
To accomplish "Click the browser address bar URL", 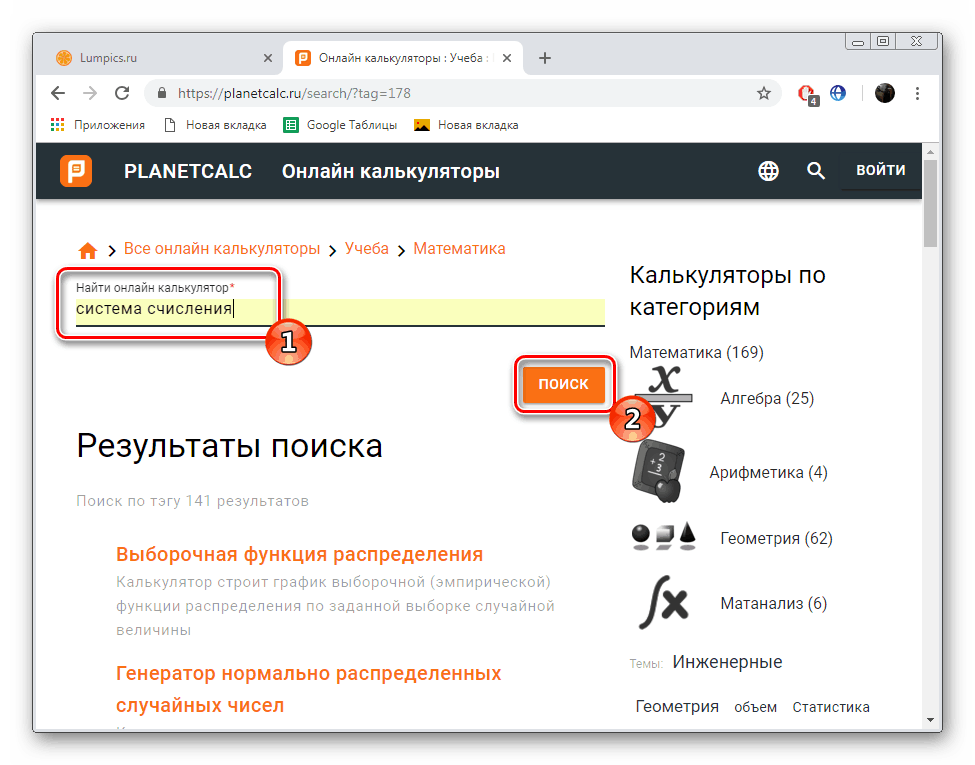I will pos(294,93).
